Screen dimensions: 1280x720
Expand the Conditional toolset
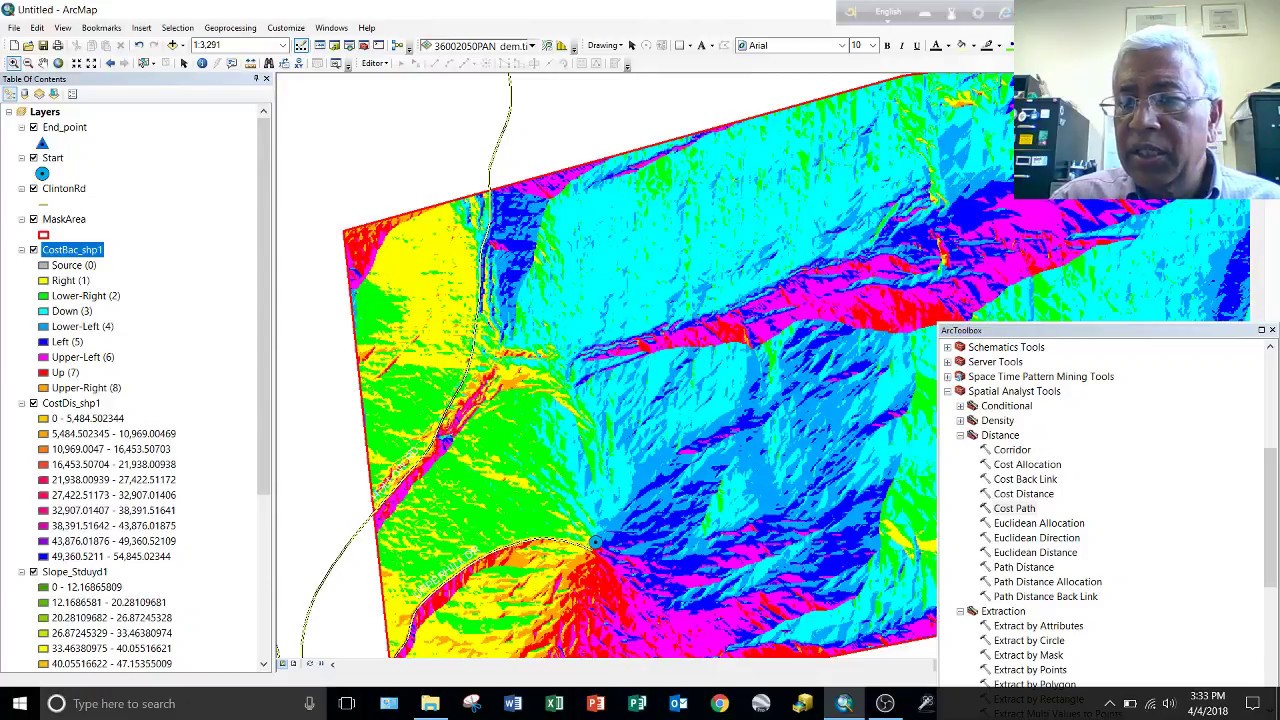pyautogui.click(x=960, y=407)
